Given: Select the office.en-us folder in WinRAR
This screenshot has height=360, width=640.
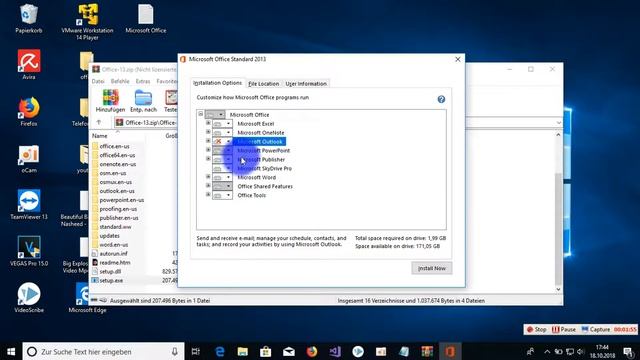Looking at the screenshot, I should coord(114,146).
